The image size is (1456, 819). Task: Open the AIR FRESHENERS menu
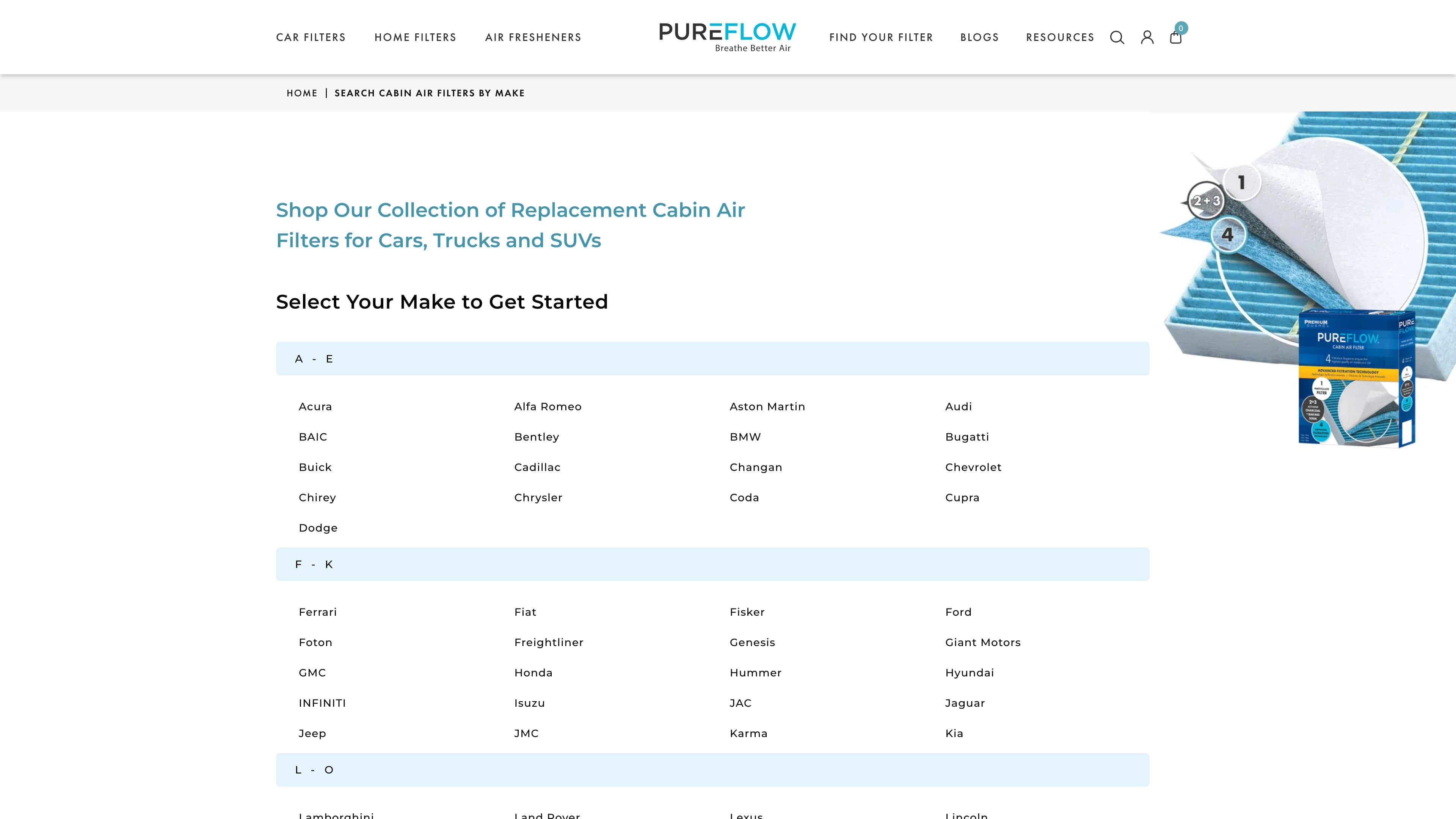(533, 37)
